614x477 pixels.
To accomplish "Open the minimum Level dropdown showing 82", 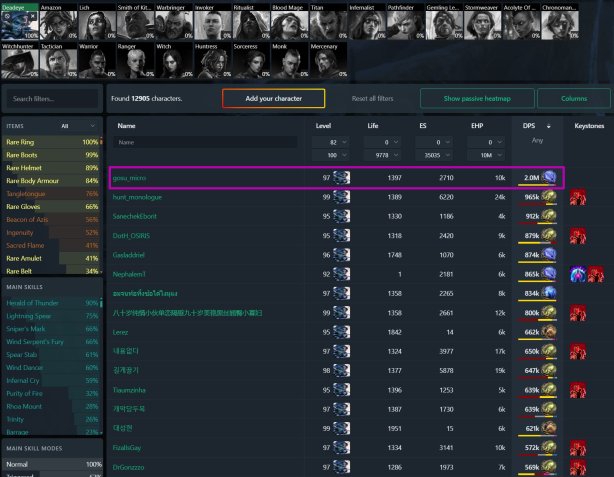I will click(x=330, y=143).
